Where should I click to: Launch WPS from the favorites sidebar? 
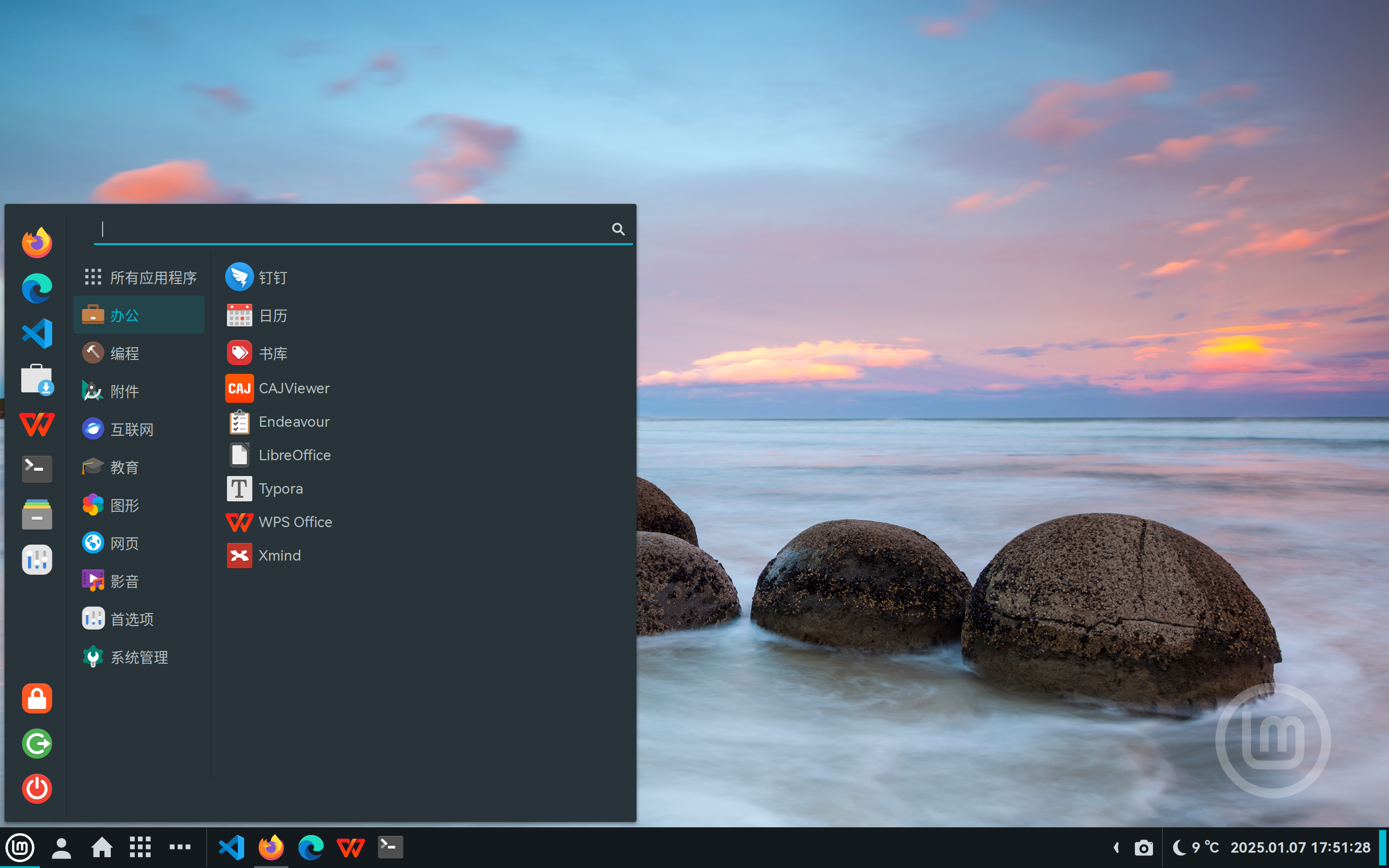(37, 424)
